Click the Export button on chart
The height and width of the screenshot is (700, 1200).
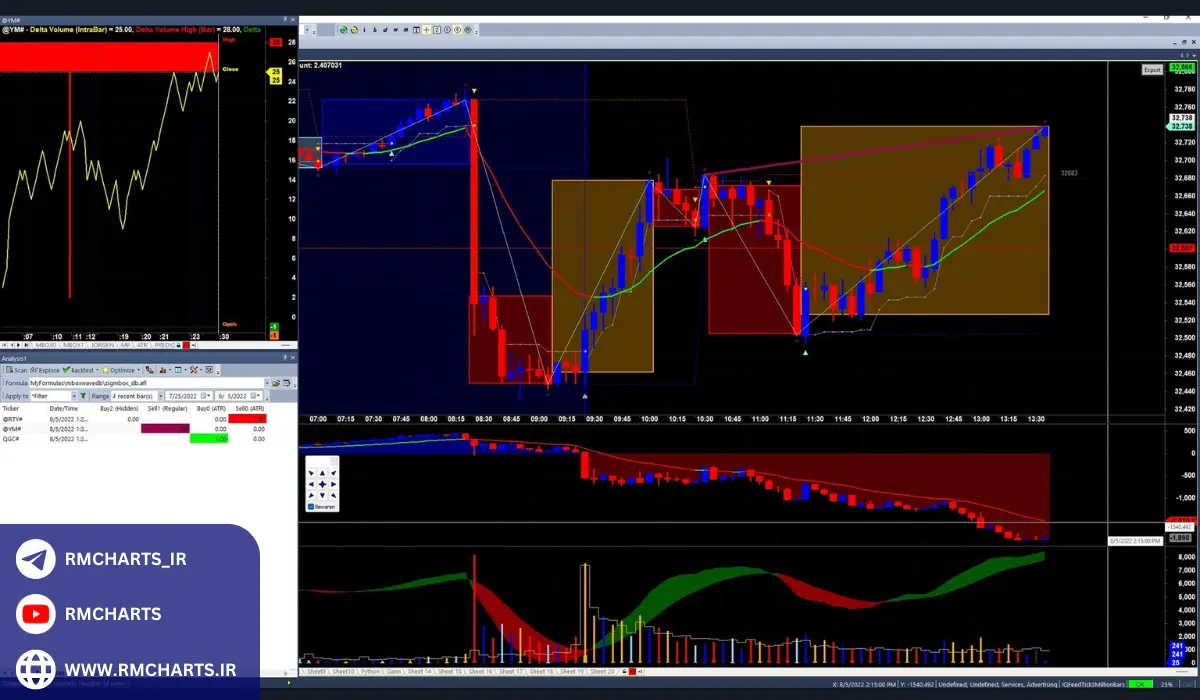(x=1152, y=70)
